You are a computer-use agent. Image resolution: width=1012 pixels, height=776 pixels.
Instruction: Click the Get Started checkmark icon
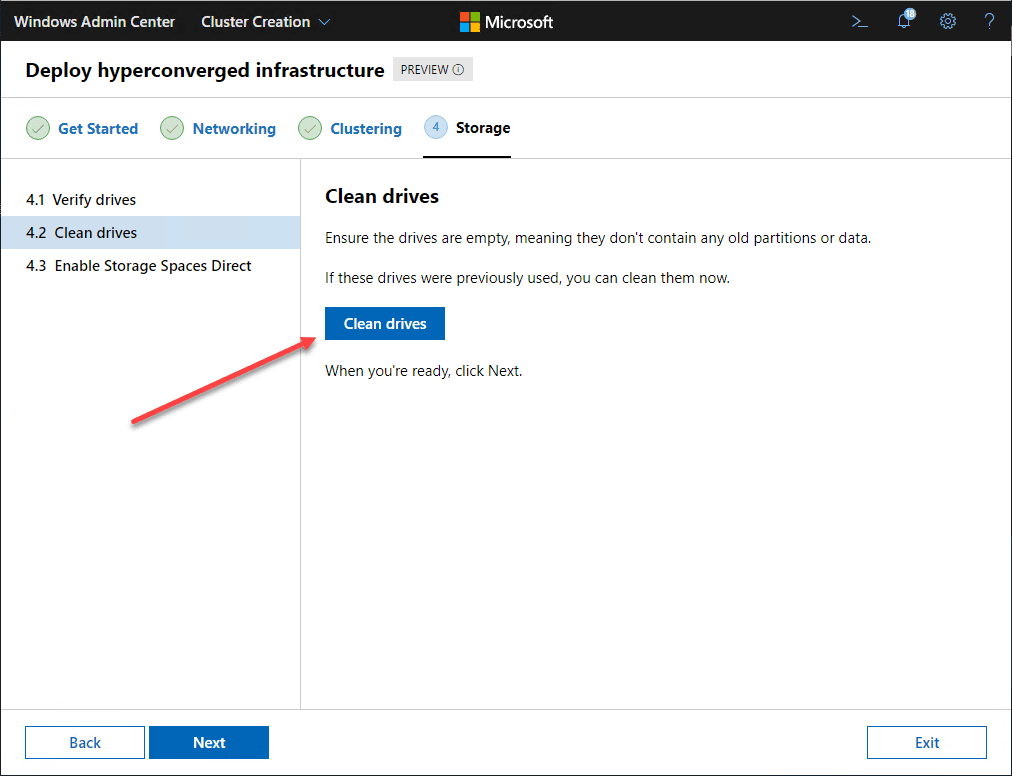click(38, 128)
